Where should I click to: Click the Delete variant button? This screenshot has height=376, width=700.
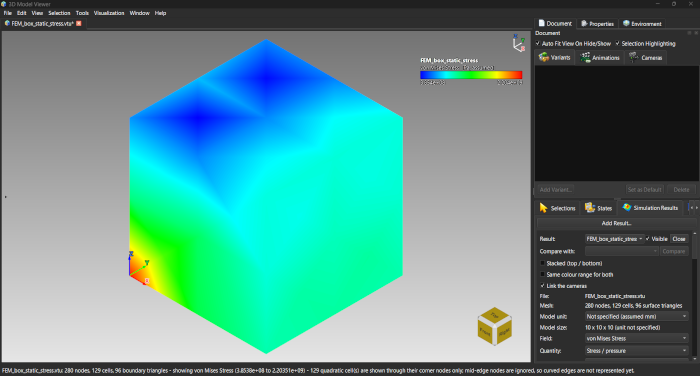coord(681,190)
